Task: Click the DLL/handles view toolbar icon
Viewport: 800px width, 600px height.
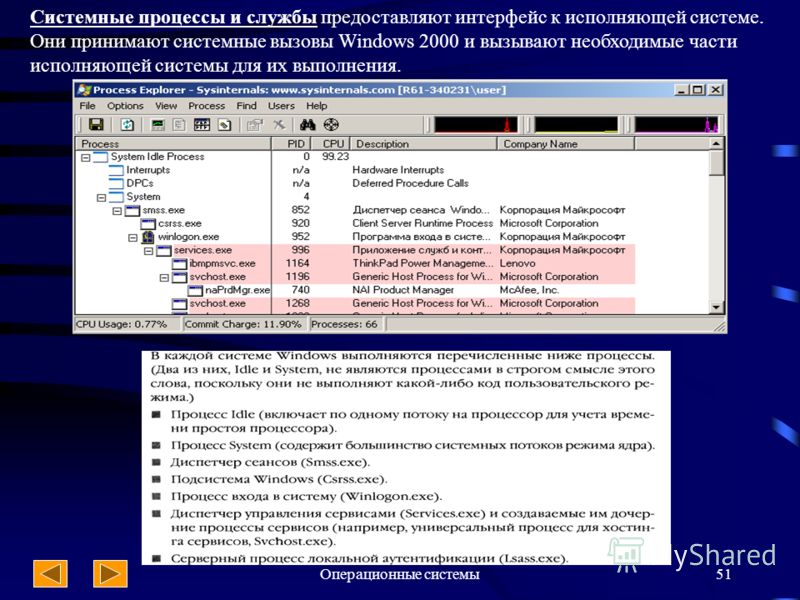Action: coord(224,124)
